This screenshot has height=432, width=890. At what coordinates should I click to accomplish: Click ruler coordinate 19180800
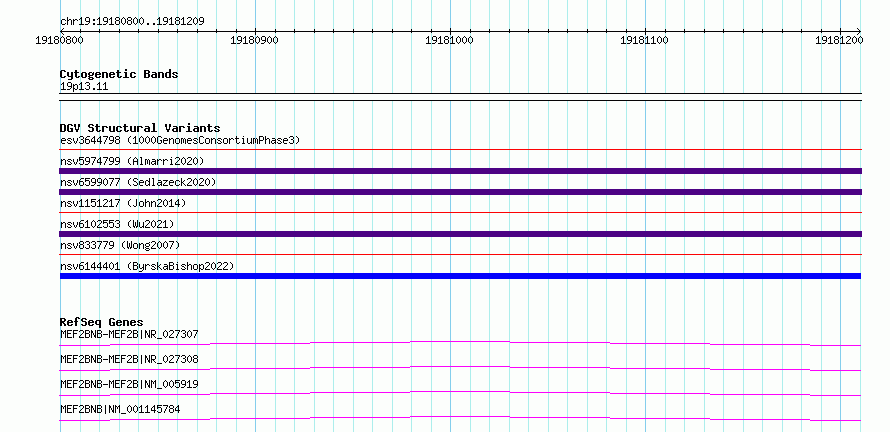[x=60, y=41]
